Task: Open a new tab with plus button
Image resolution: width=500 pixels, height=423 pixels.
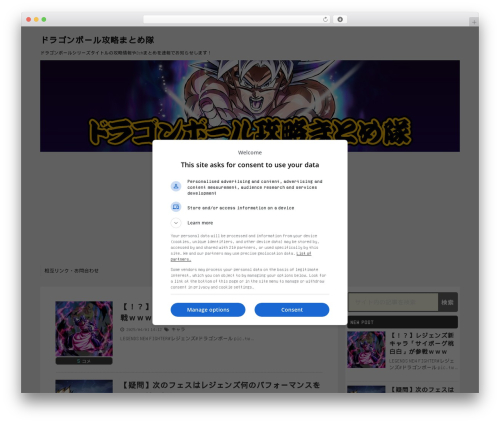Action: pyautogui.click(x=474, y=22)
